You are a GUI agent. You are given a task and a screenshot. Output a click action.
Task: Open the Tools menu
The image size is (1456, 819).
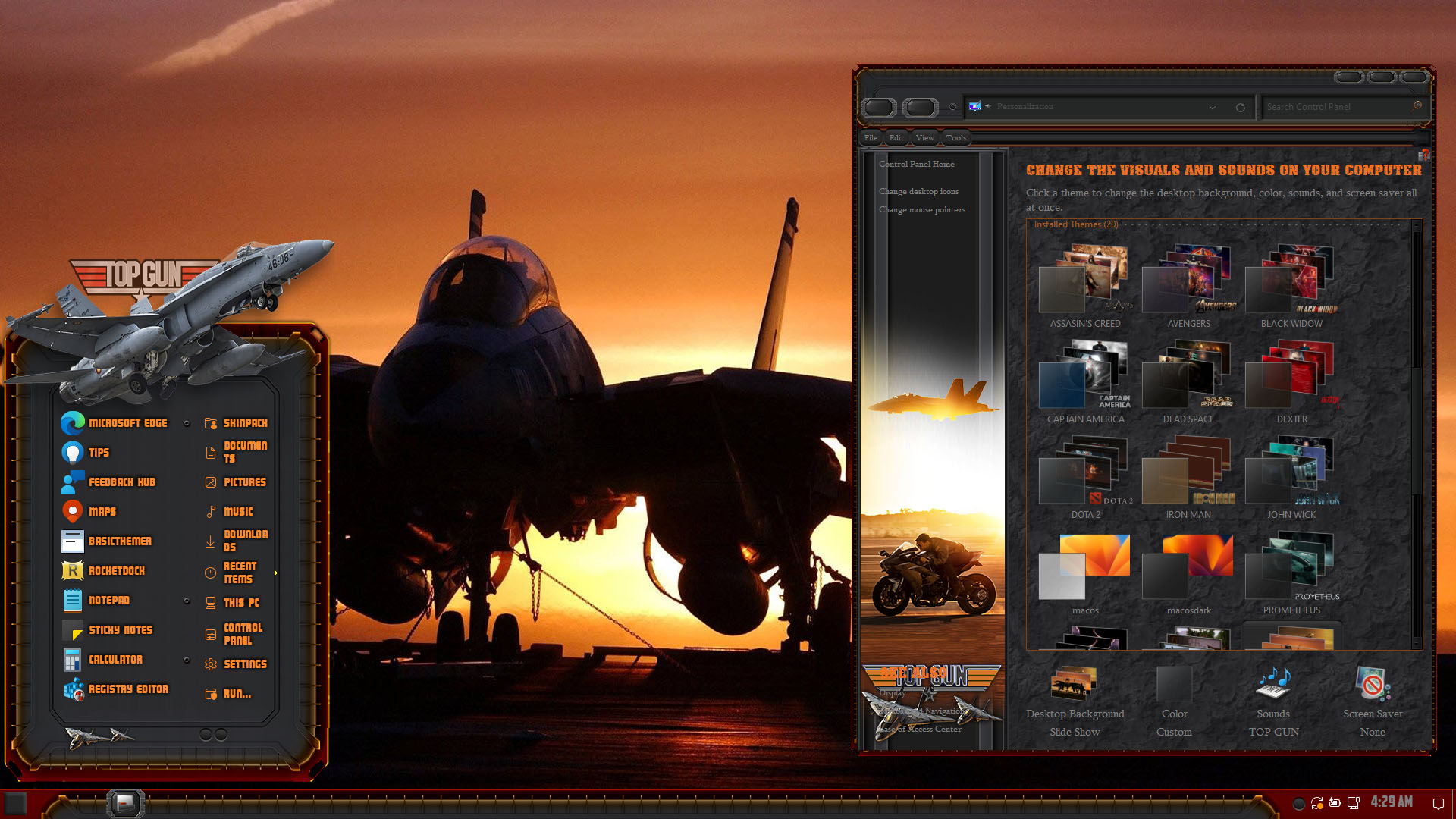[x=955, y=138]
